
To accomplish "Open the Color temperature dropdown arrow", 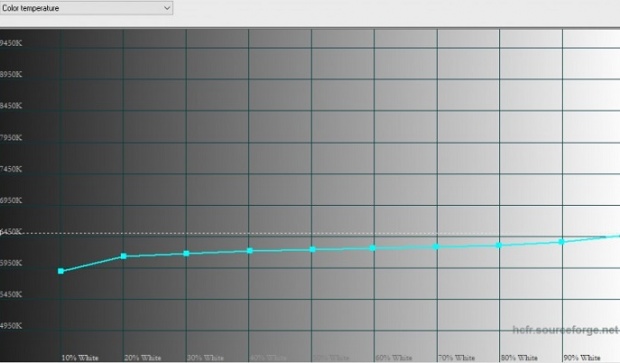I will 167,8.
